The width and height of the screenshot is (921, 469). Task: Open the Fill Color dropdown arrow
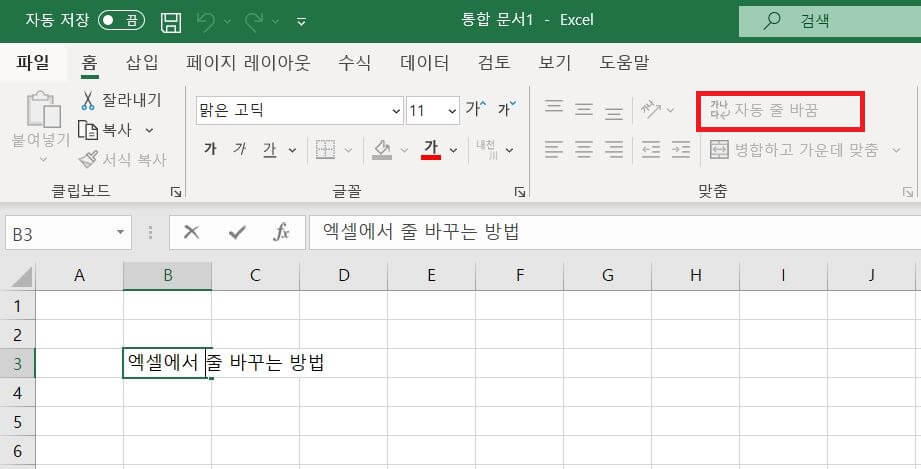(404, 150)
